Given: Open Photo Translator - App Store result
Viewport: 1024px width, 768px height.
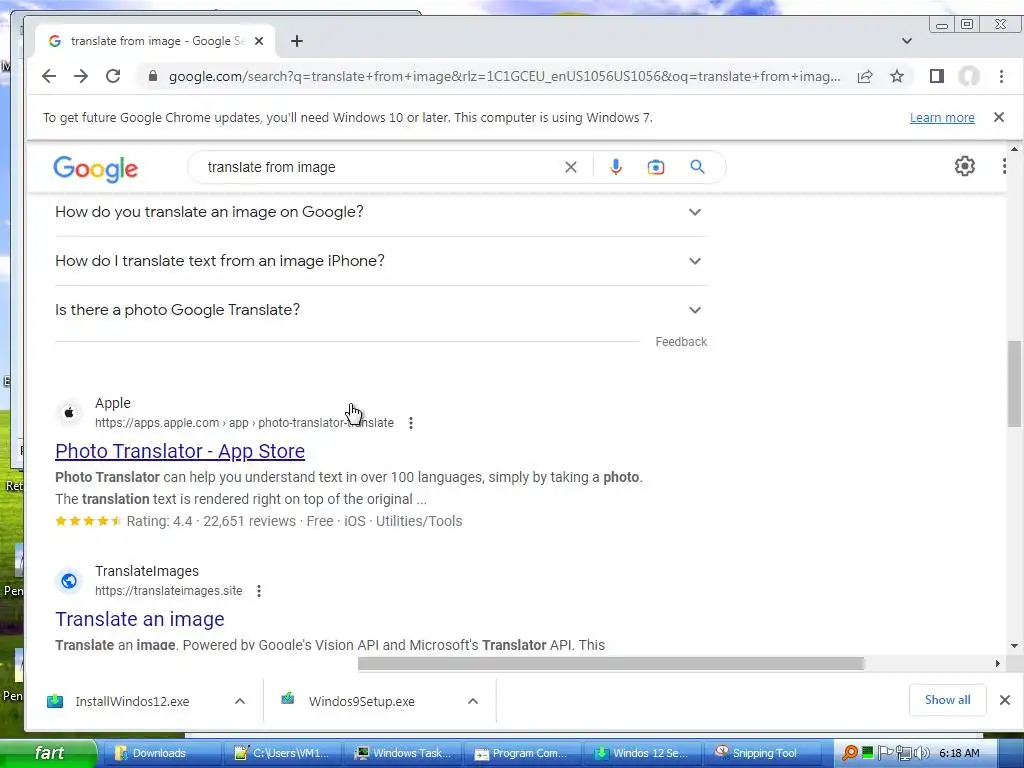Looking at the screenshot, I should [180, 451].
